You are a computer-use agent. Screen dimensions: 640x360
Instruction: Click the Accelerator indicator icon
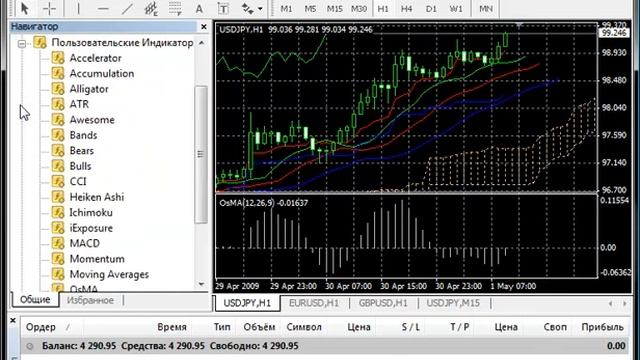point(58,58)
